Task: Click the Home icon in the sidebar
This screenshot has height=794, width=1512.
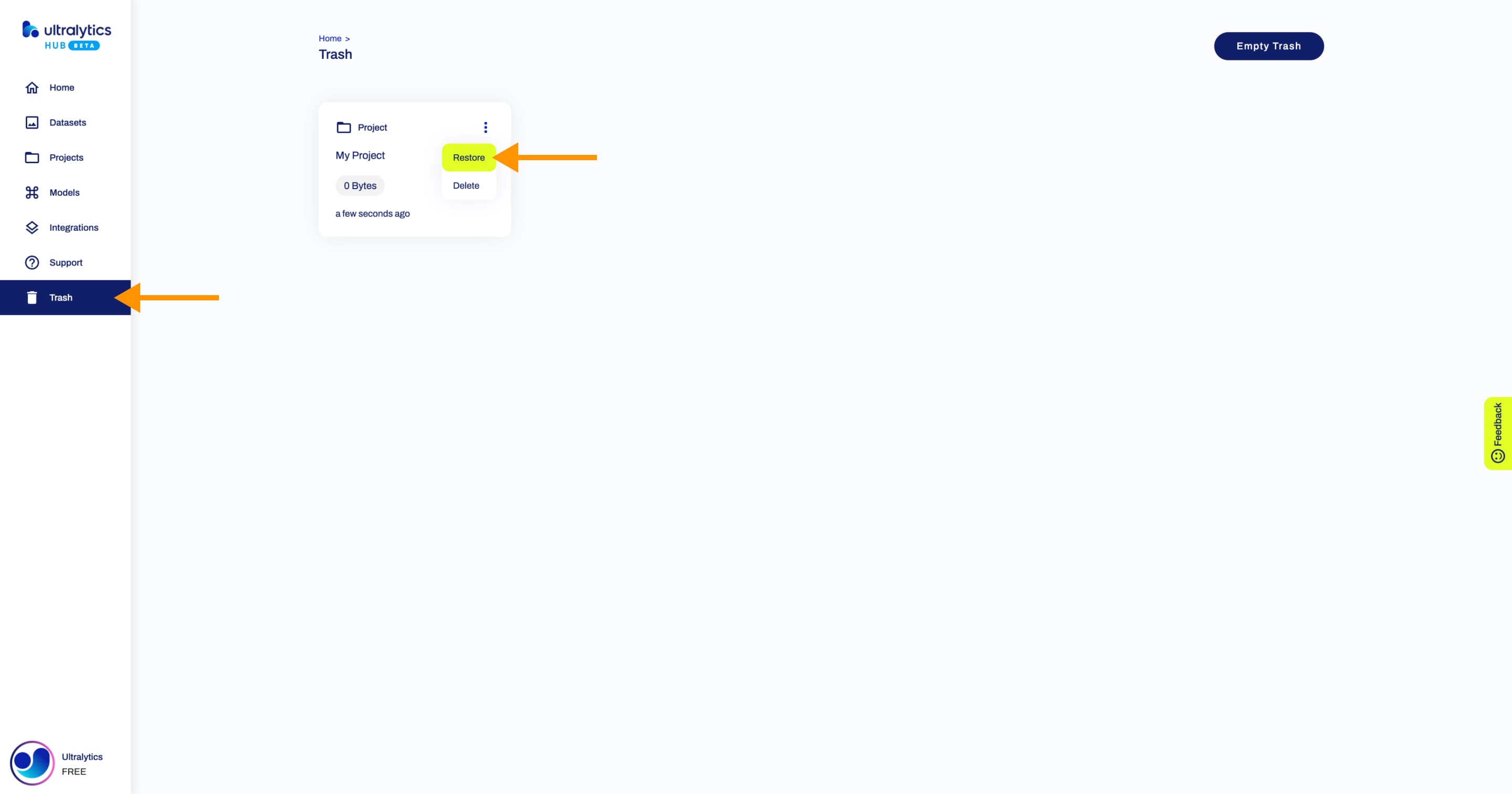Action: [x=31, y=87]
